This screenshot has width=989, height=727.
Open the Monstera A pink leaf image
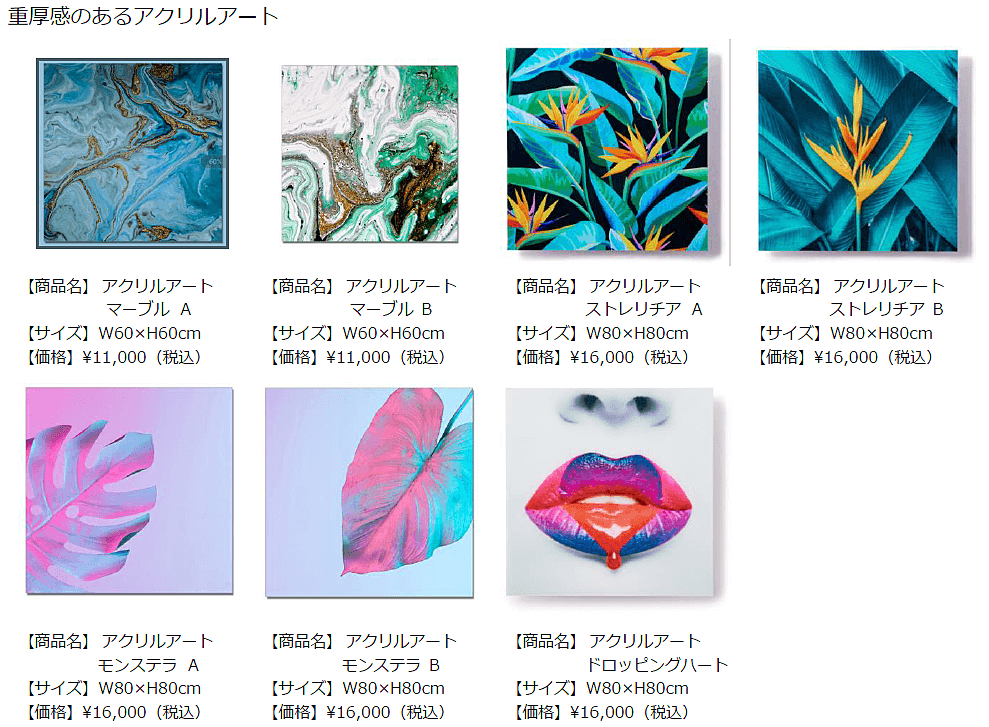point(129,491)
